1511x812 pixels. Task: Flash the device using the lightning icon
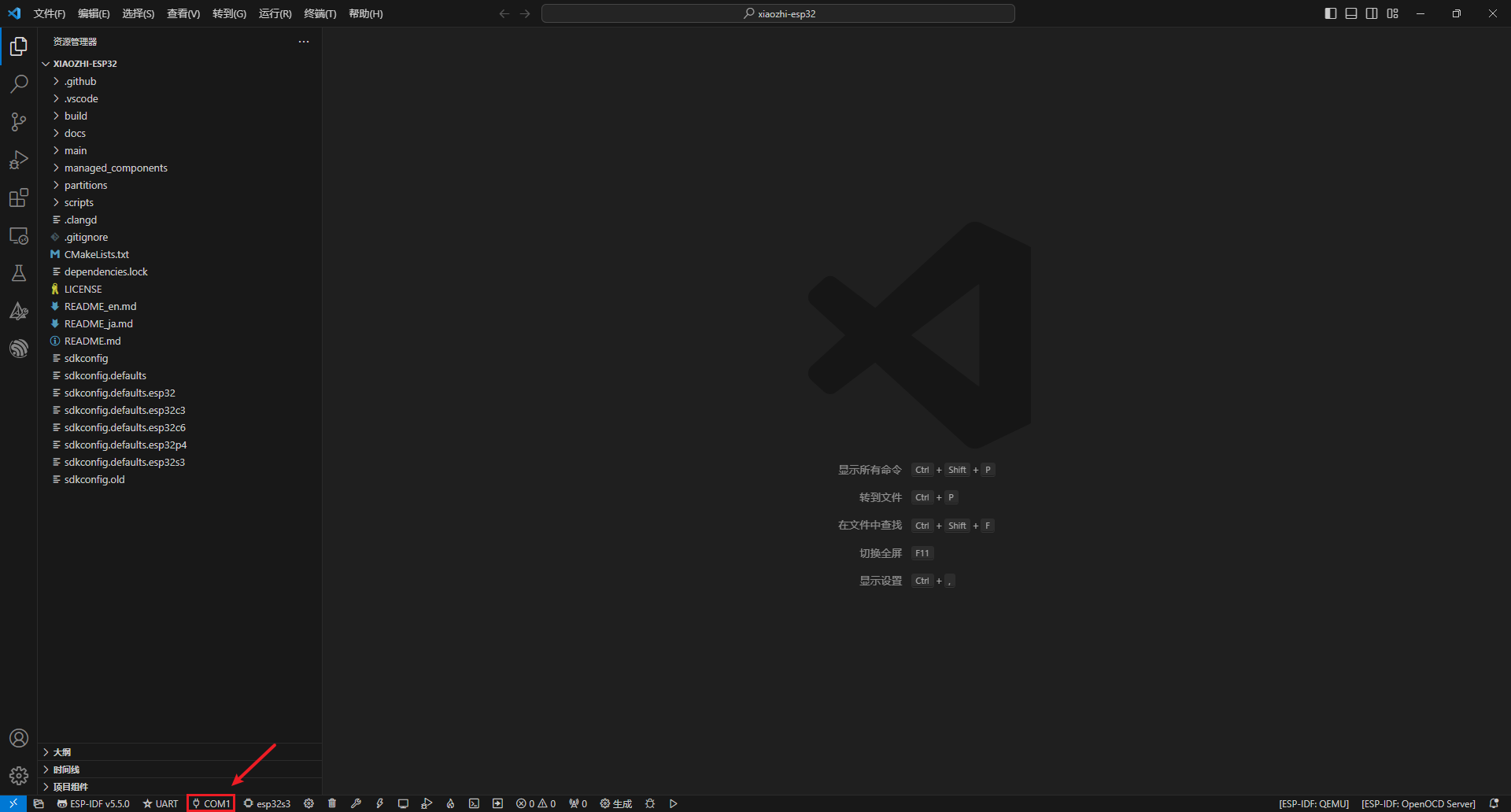[x=380, y=803]
